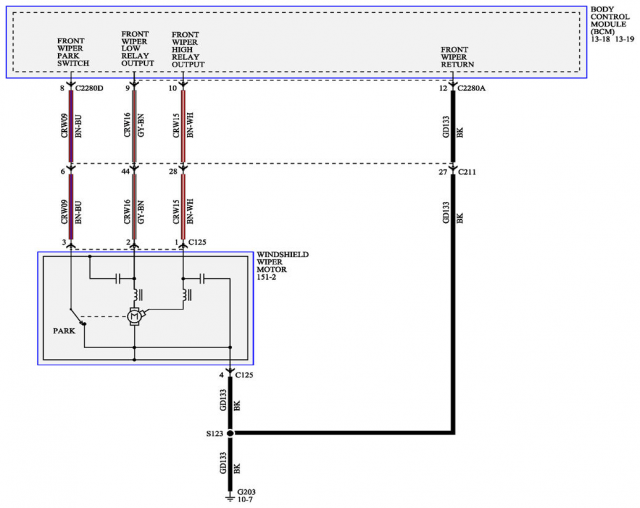Select the Windshield Wiper Motor title
Image resolution: width=640 pixels, height=508 pixels.
click(283, 264)
